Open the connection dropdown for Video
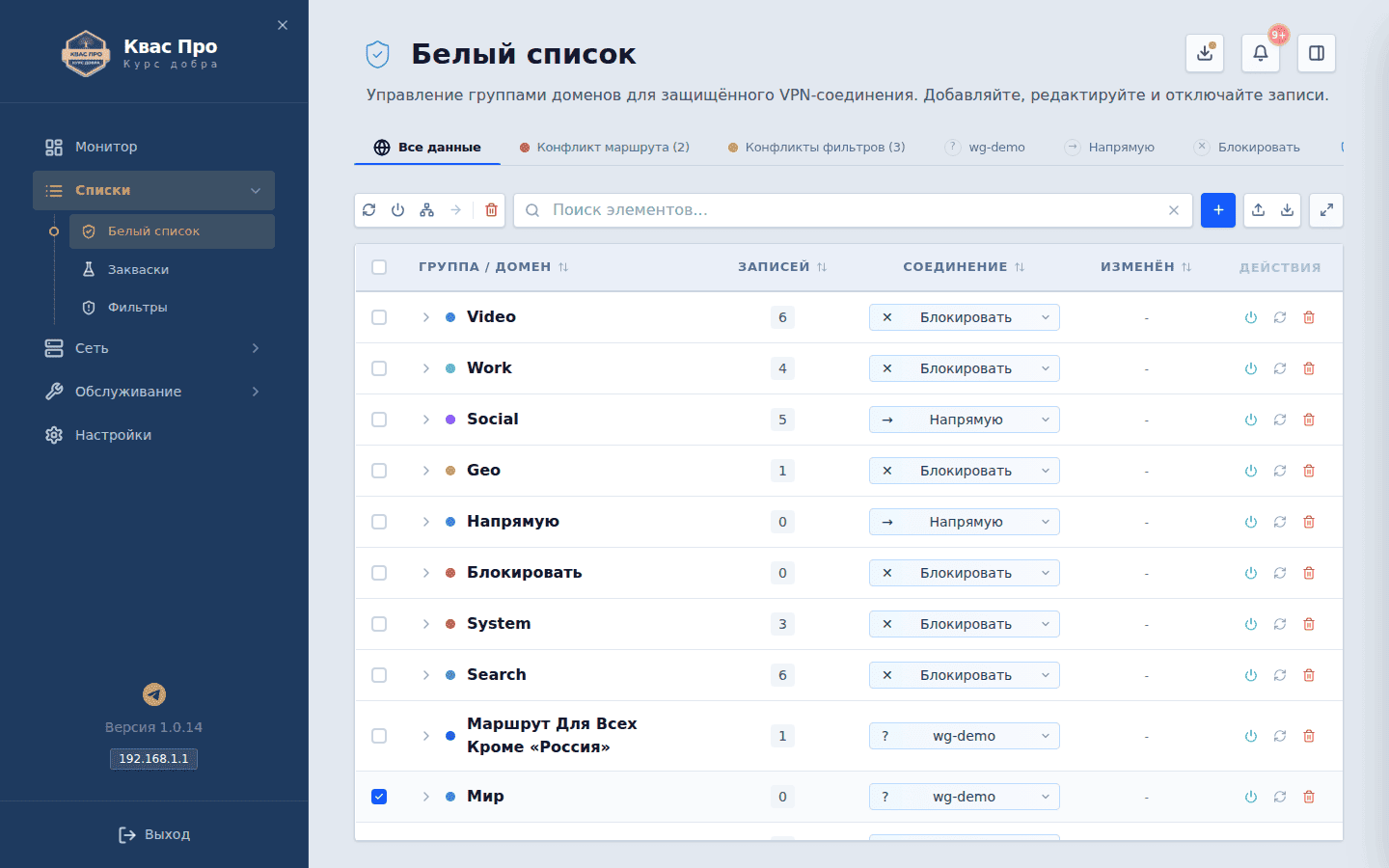1389x868 pixels. click(965, 317)
